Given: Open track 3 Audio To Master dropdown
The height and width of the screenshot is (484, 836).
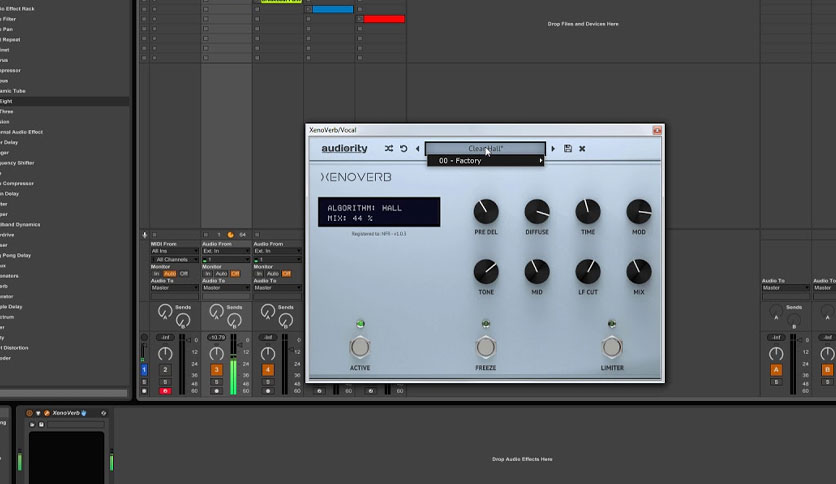Looking at the screenshot, I should (x=226, y=288).
